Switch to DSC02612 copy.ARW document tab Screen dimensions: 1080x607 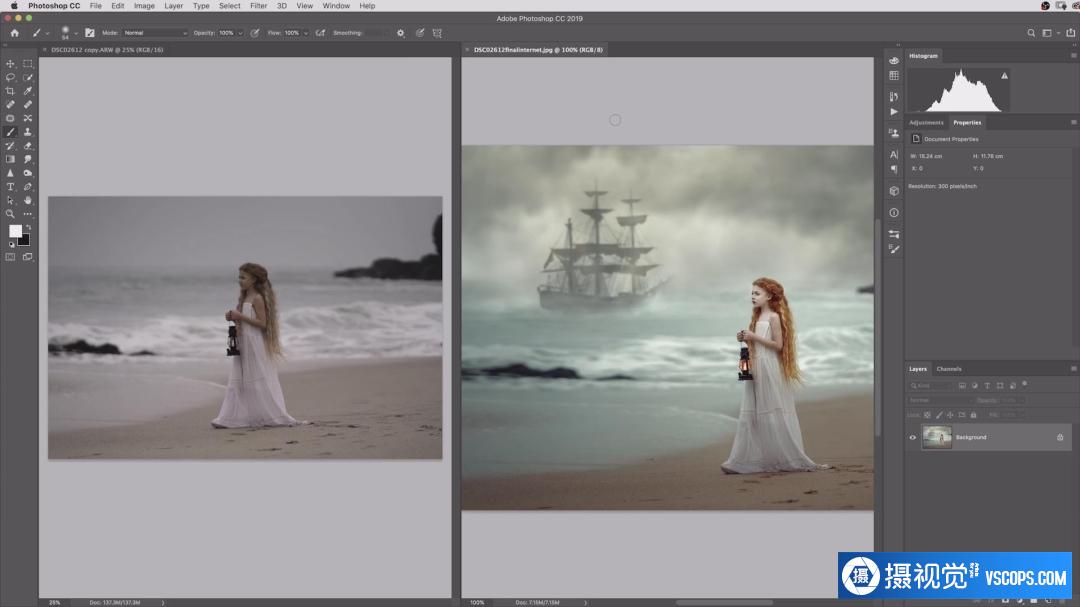(107, 50)
